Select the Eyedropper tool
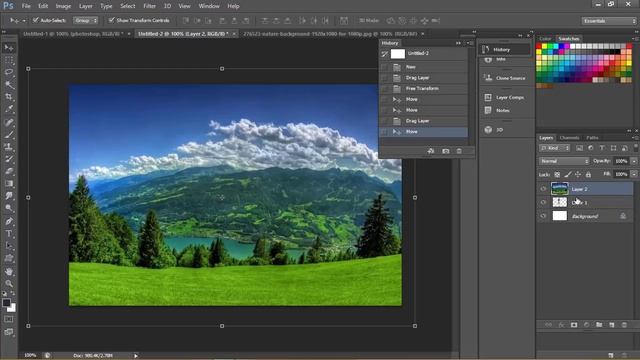640x360 pixels. tap(9, 109)
